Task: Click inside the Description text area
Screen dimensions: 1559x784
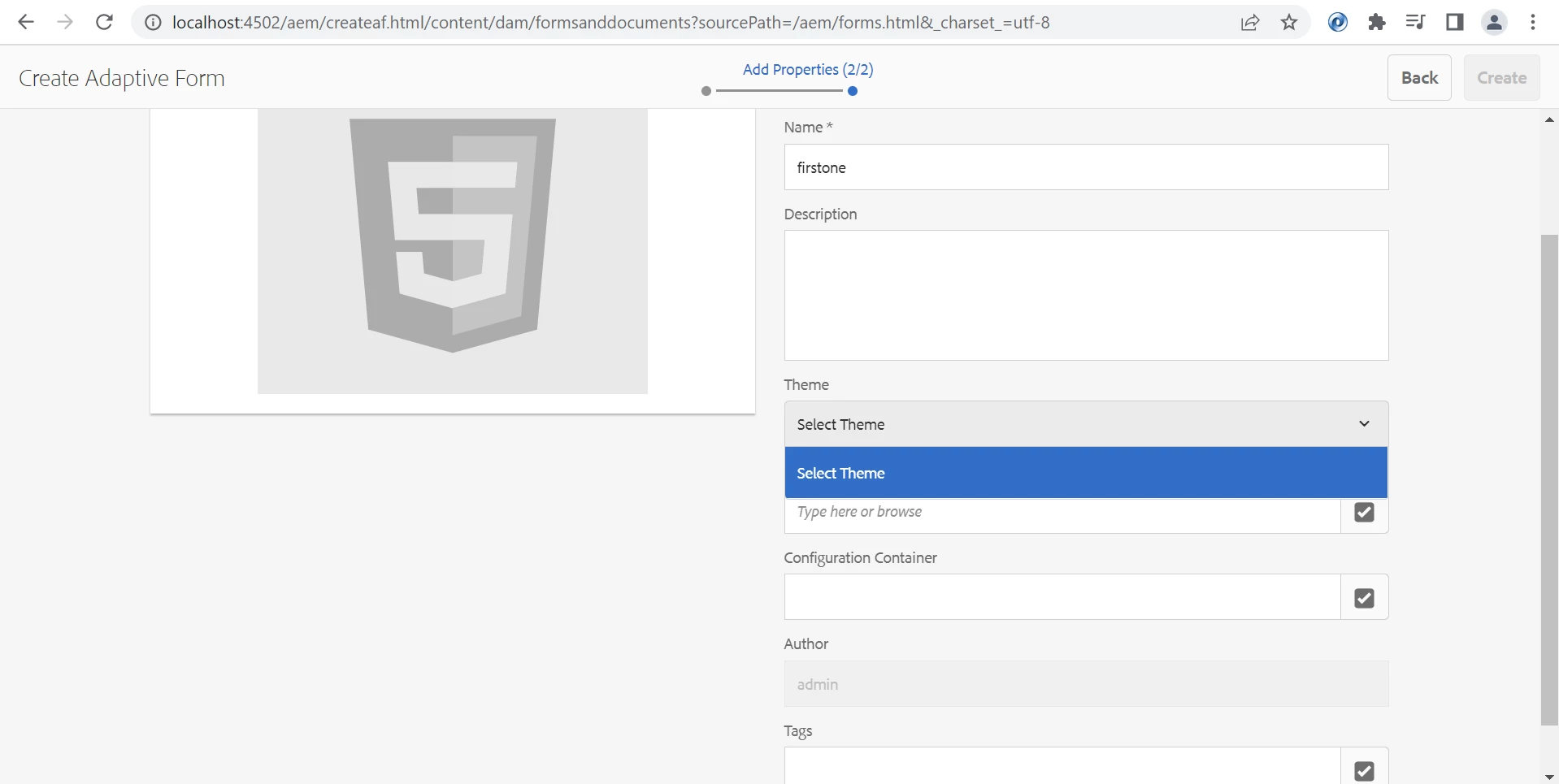Action: 1086,296
